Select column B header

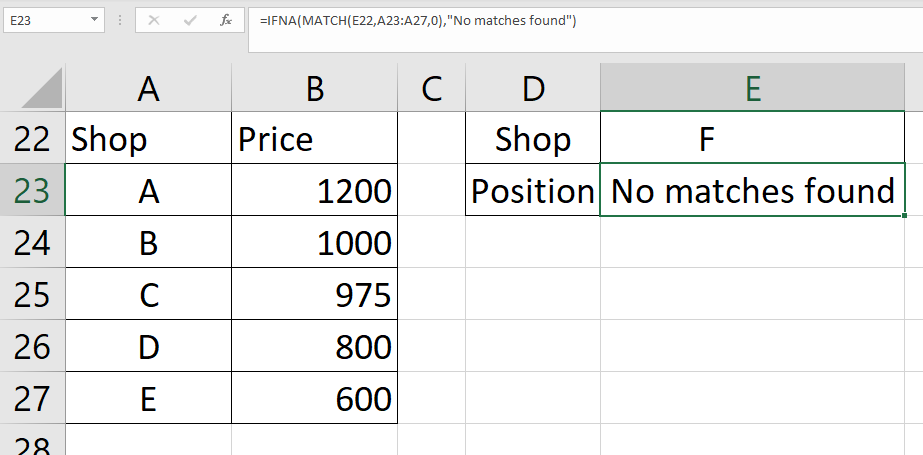pos(314,90)
